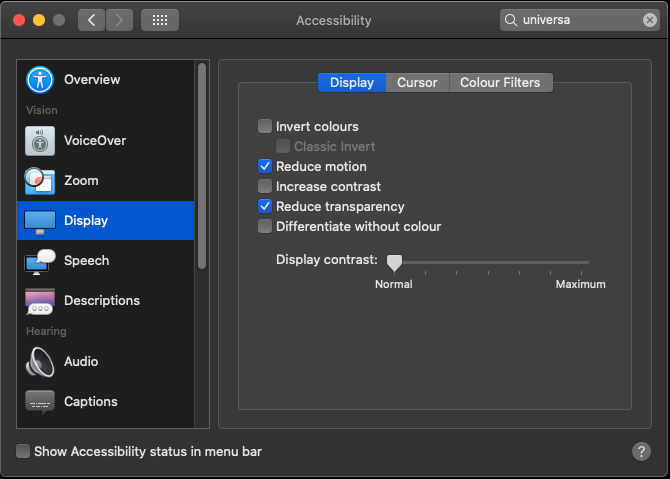Click the sidebar scrollbar thumb
Viewport: 670px width, 479px height.
point(202,166)
